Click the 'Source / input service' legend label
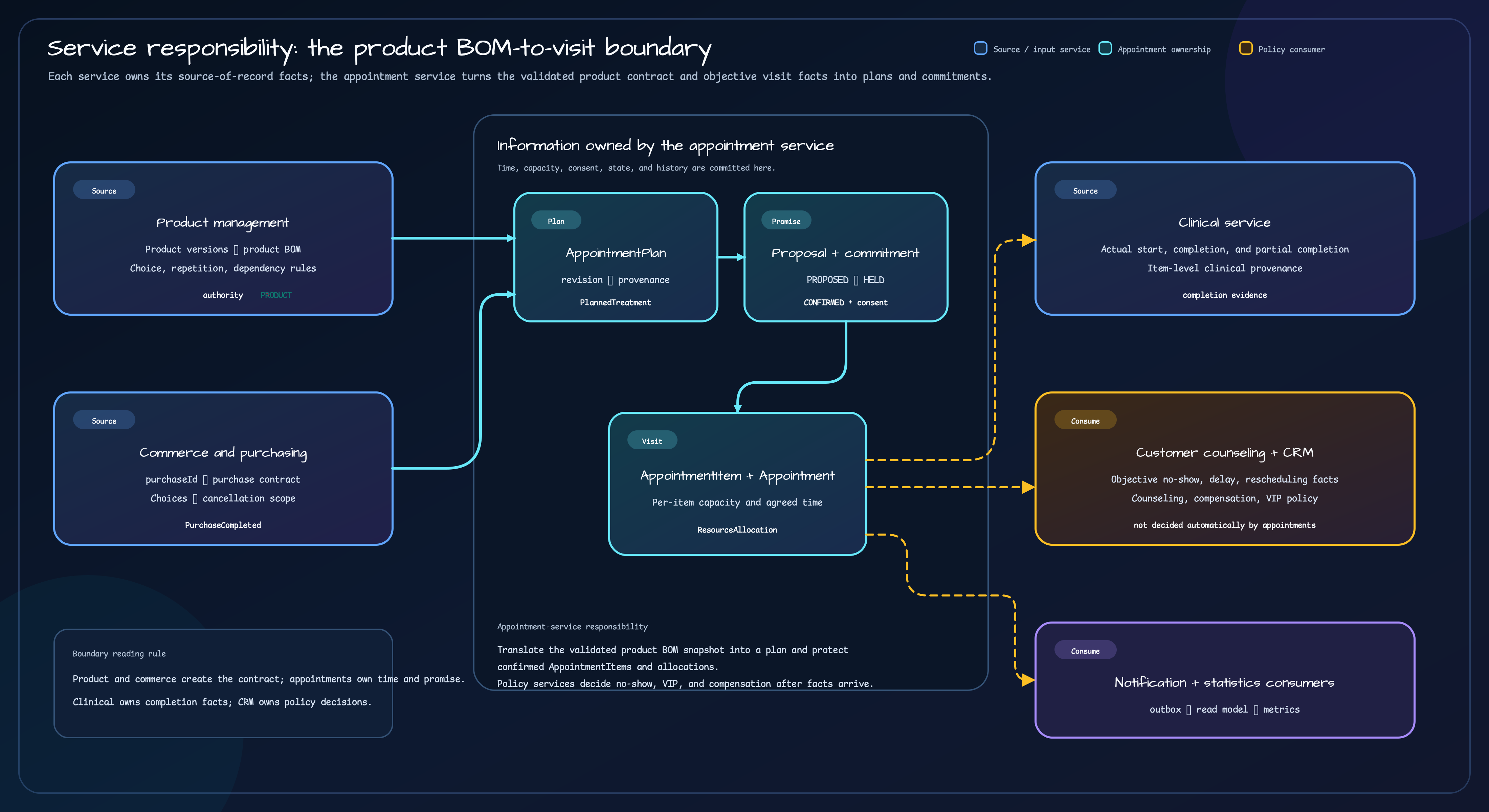Screen dimensions: 1489x812 point(1042,50)
